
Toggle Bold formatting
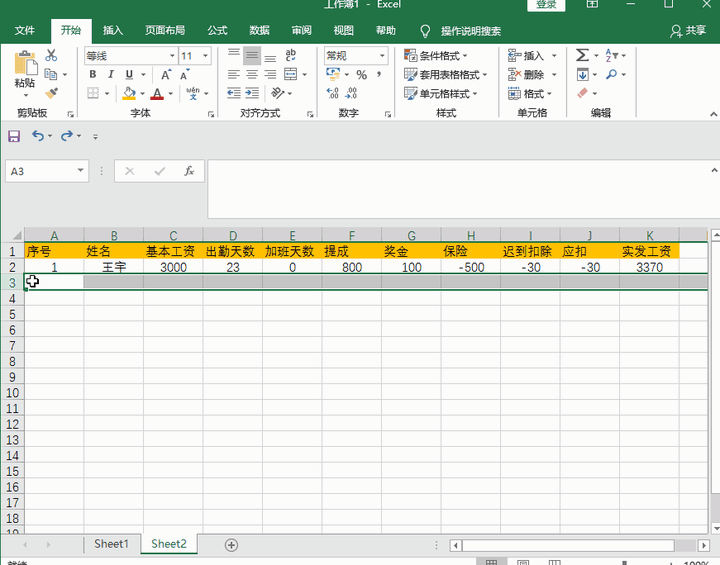pyautogui.click(x=93, y=75)
